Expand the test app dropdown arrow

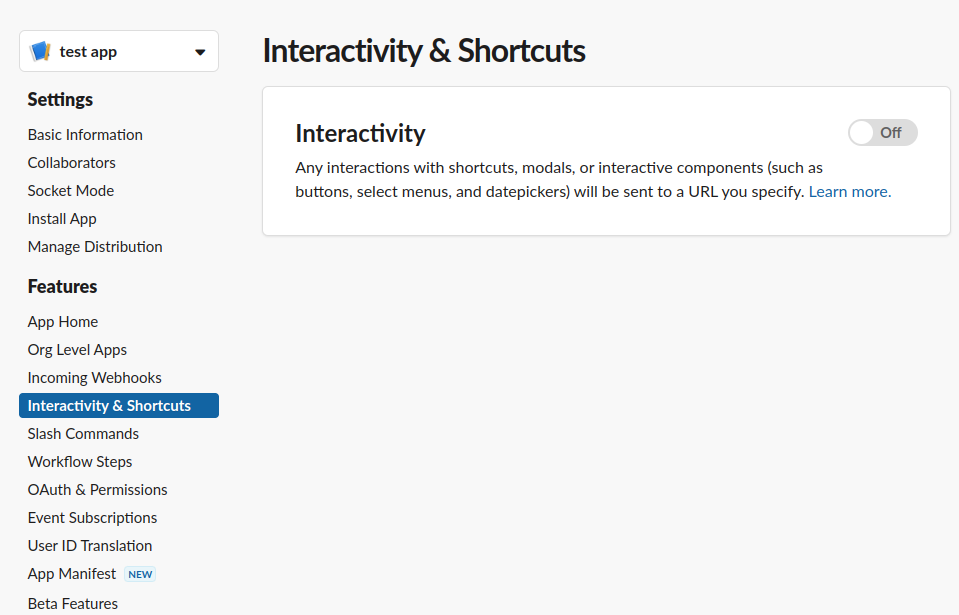click(200, 52)
